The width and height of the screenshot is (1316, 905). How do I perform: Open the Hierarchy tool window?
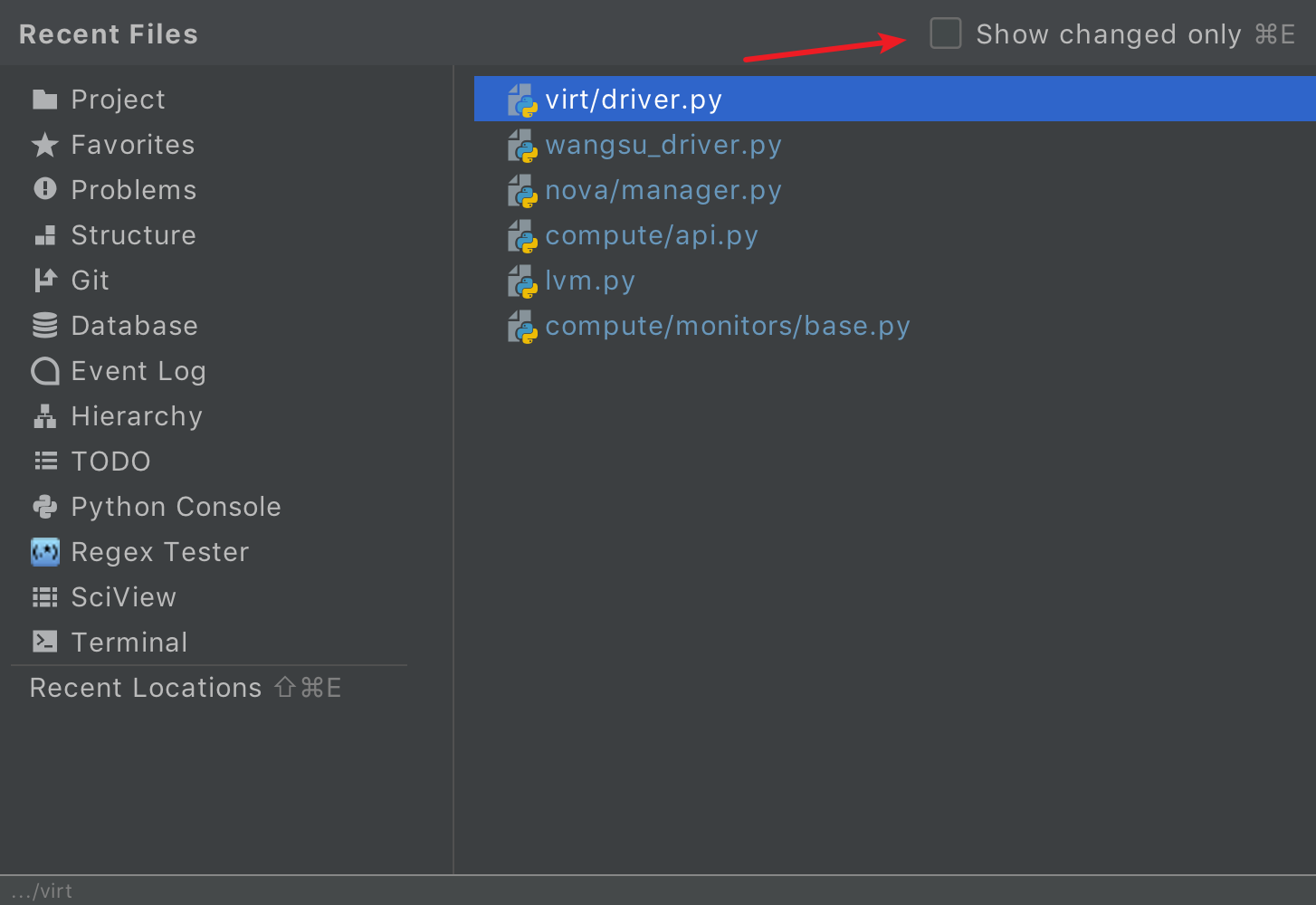click(x=136, y=416)
